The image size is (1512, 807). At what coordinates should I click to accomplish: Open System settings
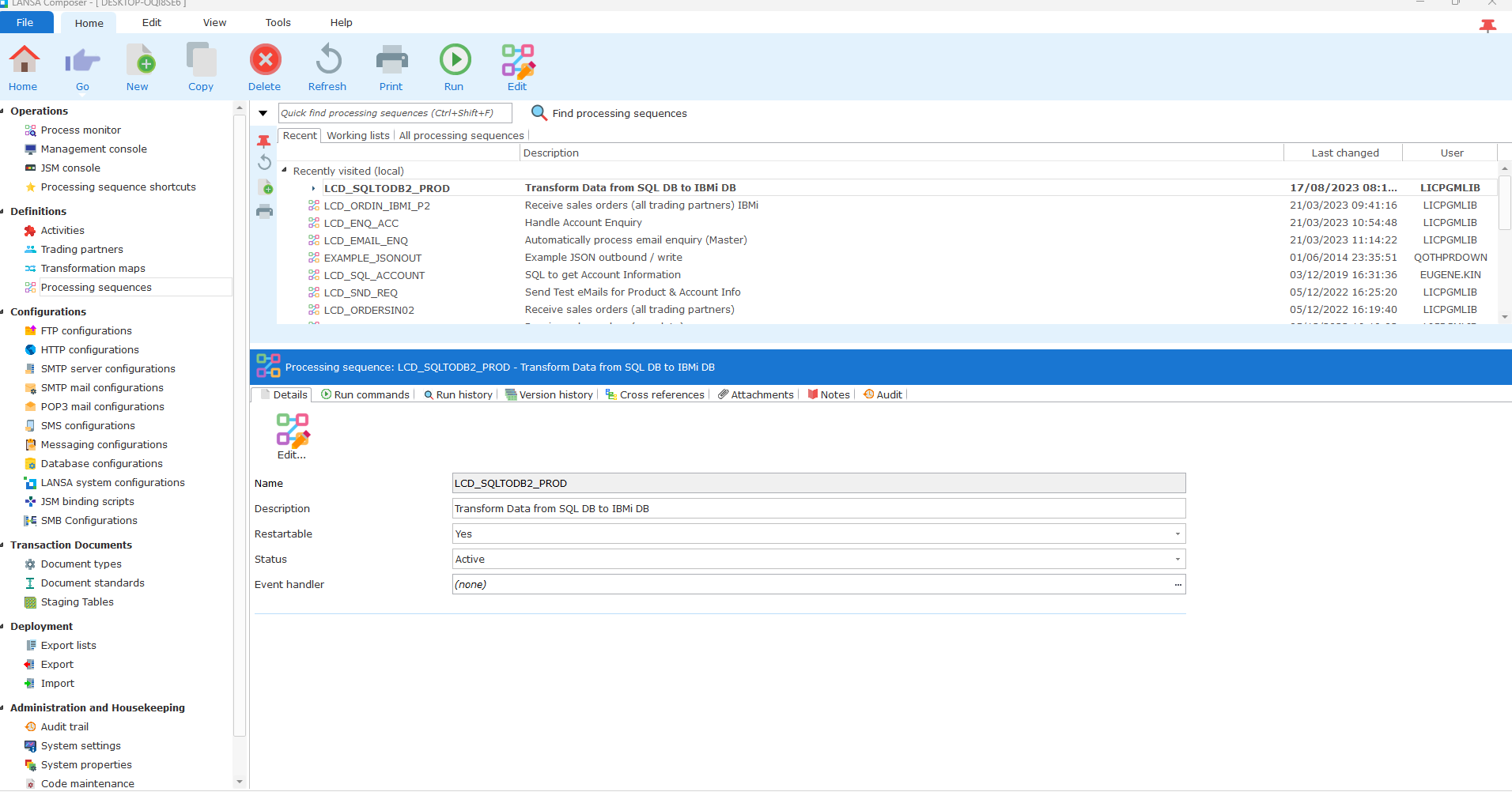(x=81, y=745)
